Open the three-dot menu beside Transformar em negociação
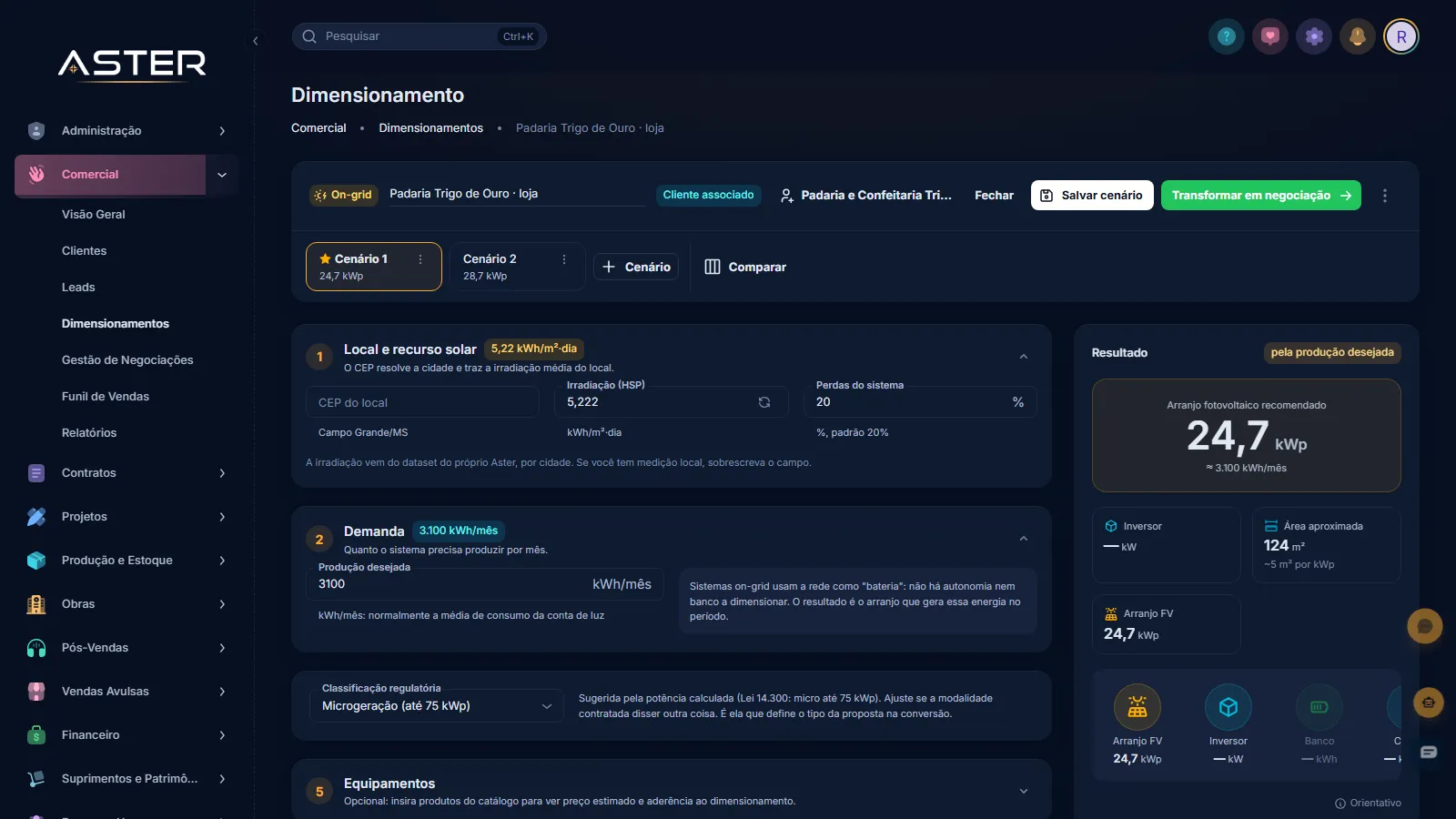1456x819 pixels. (1385, 196)
